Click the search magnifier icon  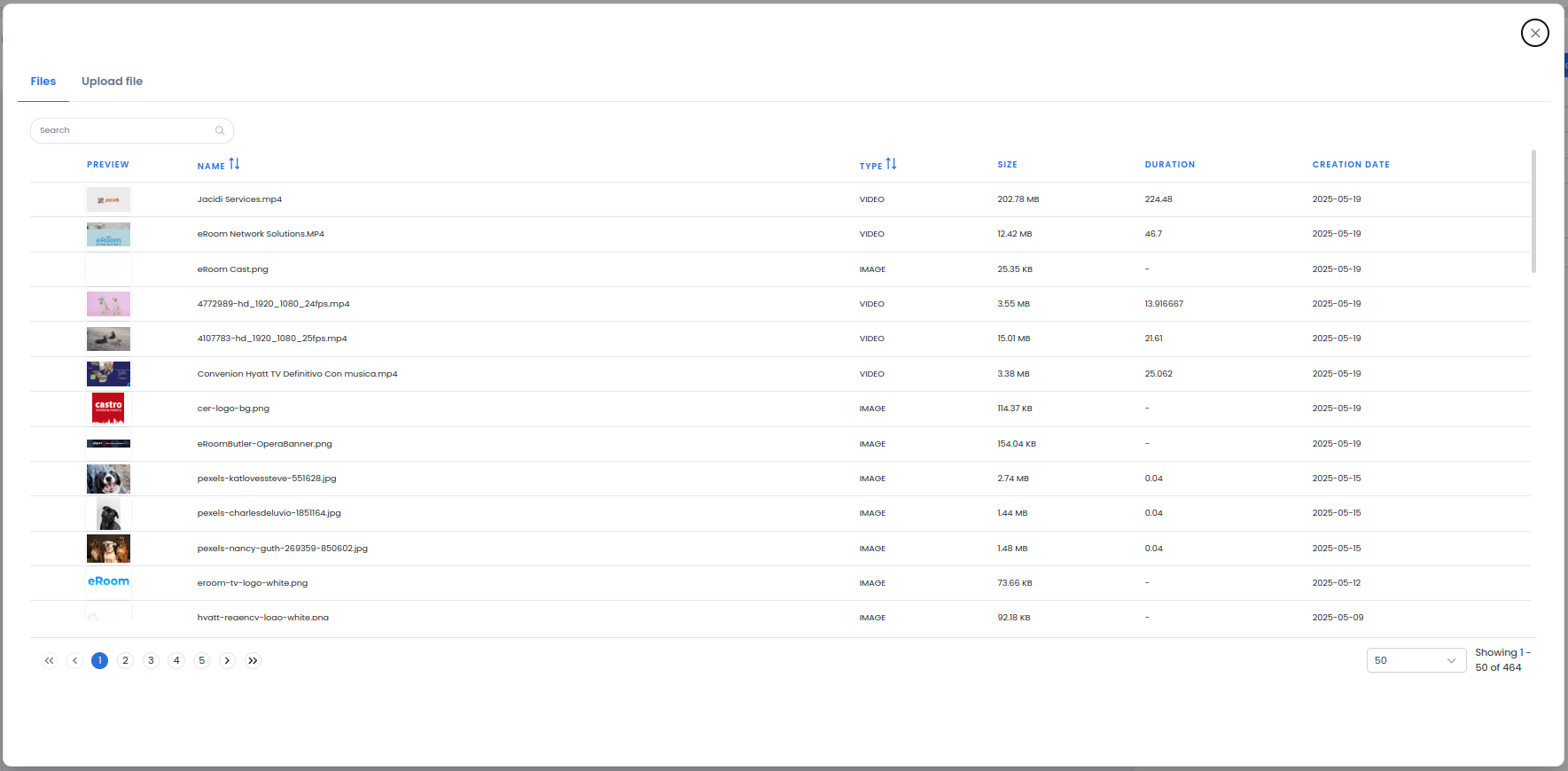pyautogui.click(x=220, y=130)
